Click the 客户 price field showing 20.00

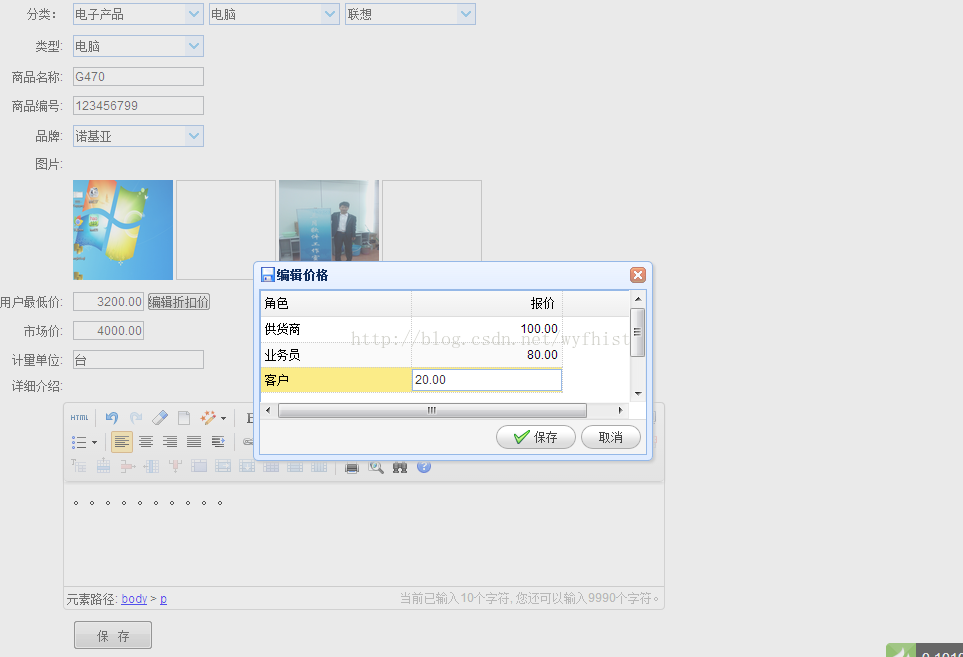pyautogui.click(x=486, y=380)
